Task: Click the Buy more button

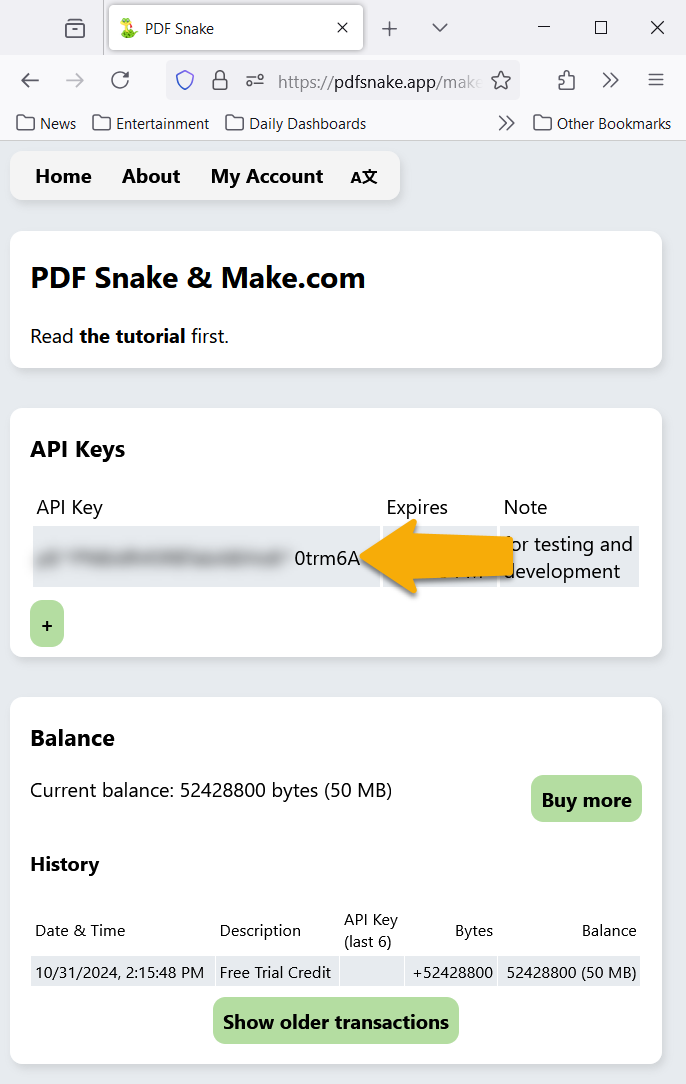Action: click(586, 799)
